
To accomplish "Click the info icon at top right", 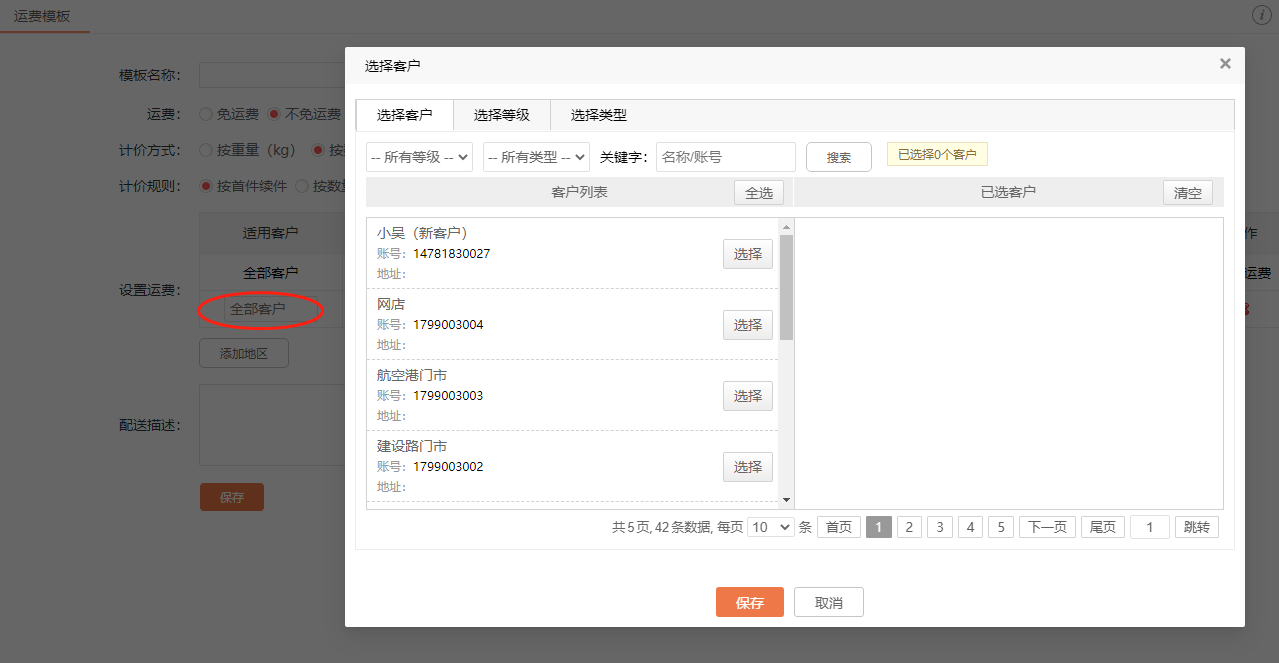I will [x=1261, y=15].
